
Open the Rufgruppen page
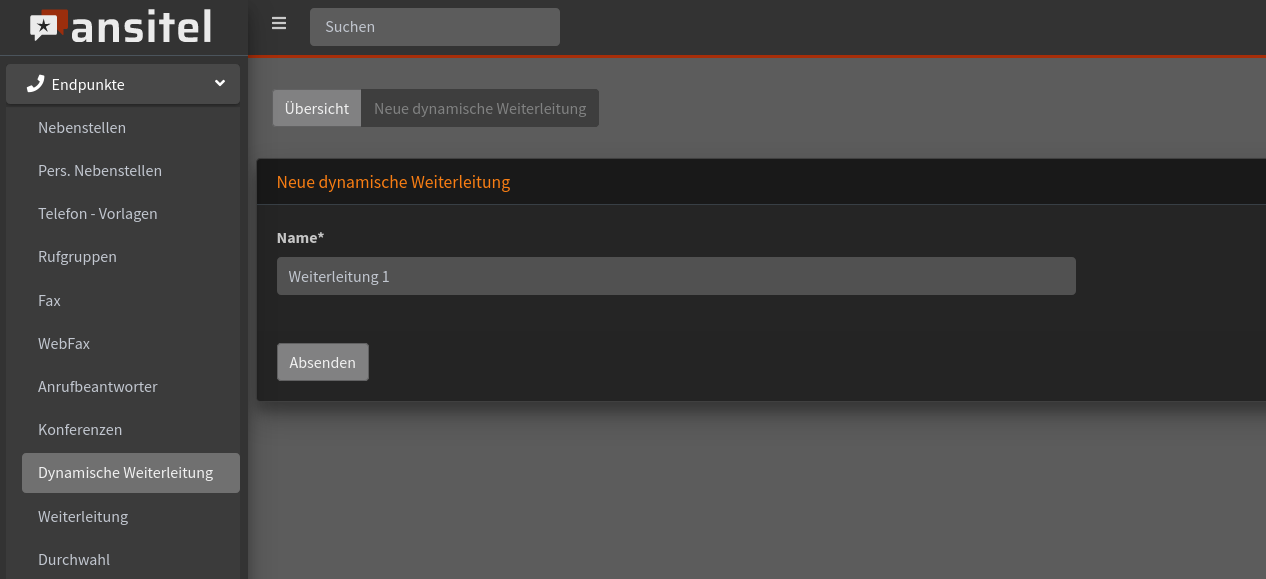point(77,256)
